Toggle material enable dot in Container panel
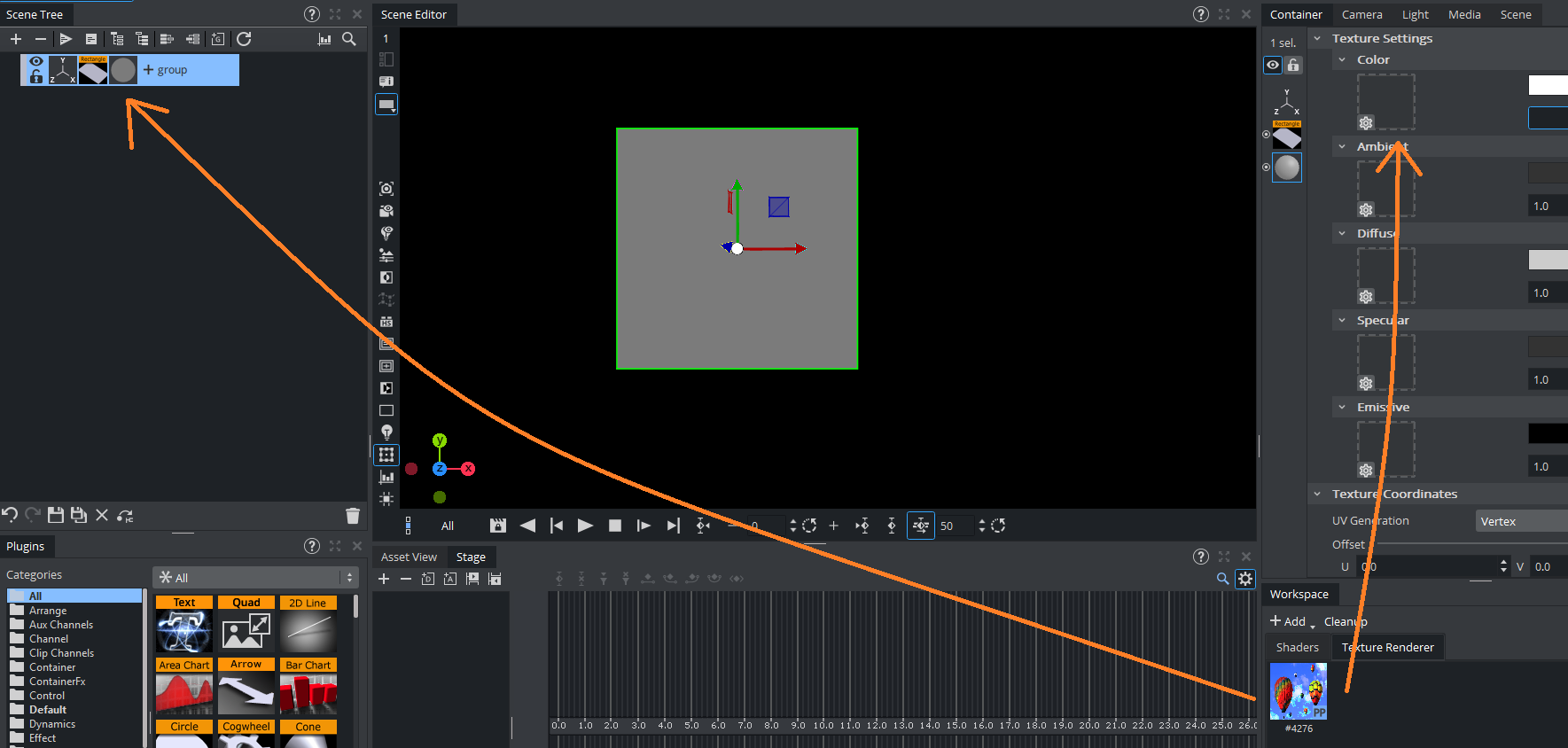1568x748 pixels. (x=1266, y=167)
